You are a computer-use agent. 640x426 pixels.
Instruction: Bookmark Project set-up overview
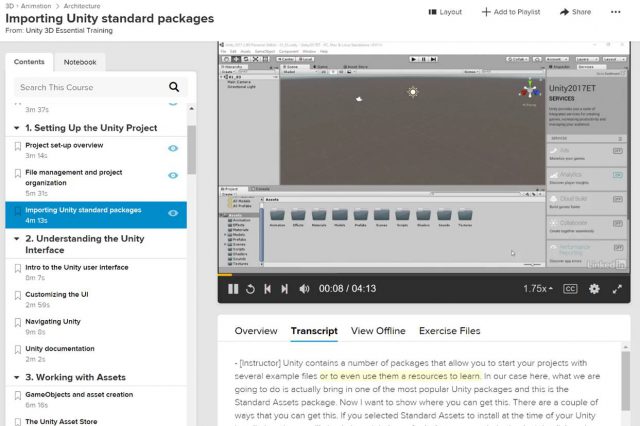[18, 146]
